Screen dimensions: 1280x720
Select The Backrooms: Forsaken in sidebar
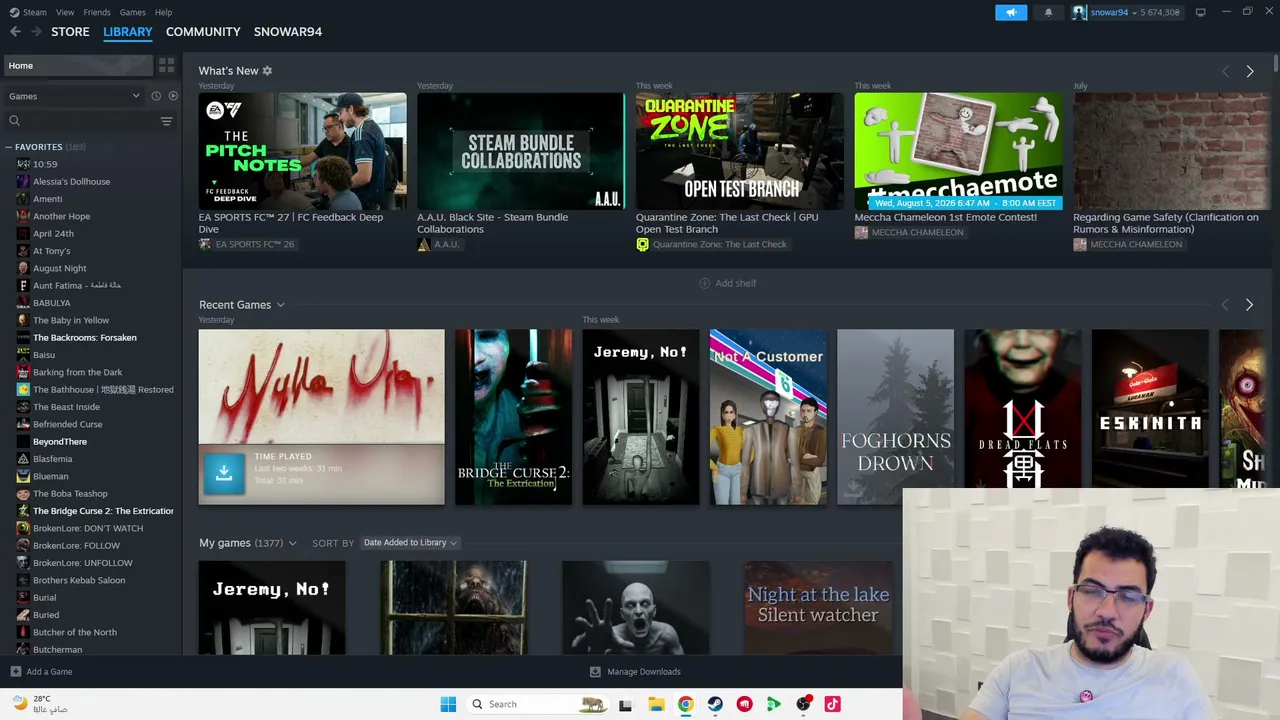(85, 338)
